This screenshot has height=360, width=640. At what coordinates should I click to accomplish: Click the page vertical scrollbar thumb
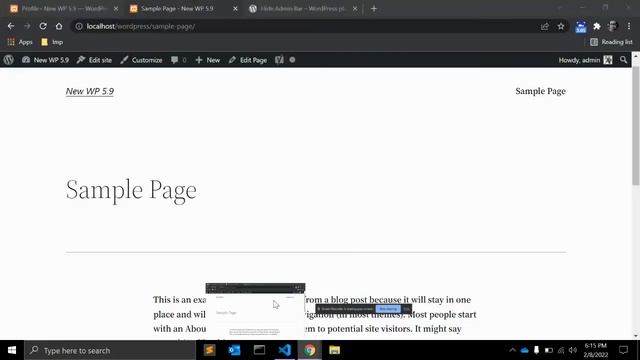click(x=636, y=126)
